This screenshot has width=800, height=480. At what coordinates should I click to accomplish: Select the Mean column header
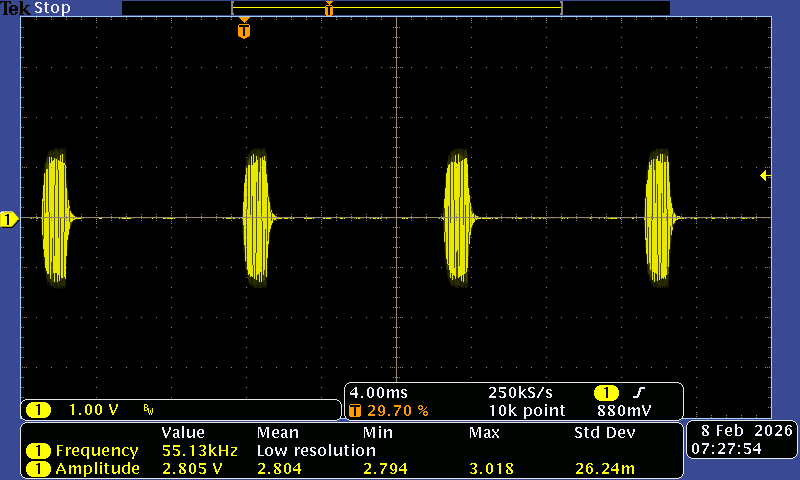point(278,433)
